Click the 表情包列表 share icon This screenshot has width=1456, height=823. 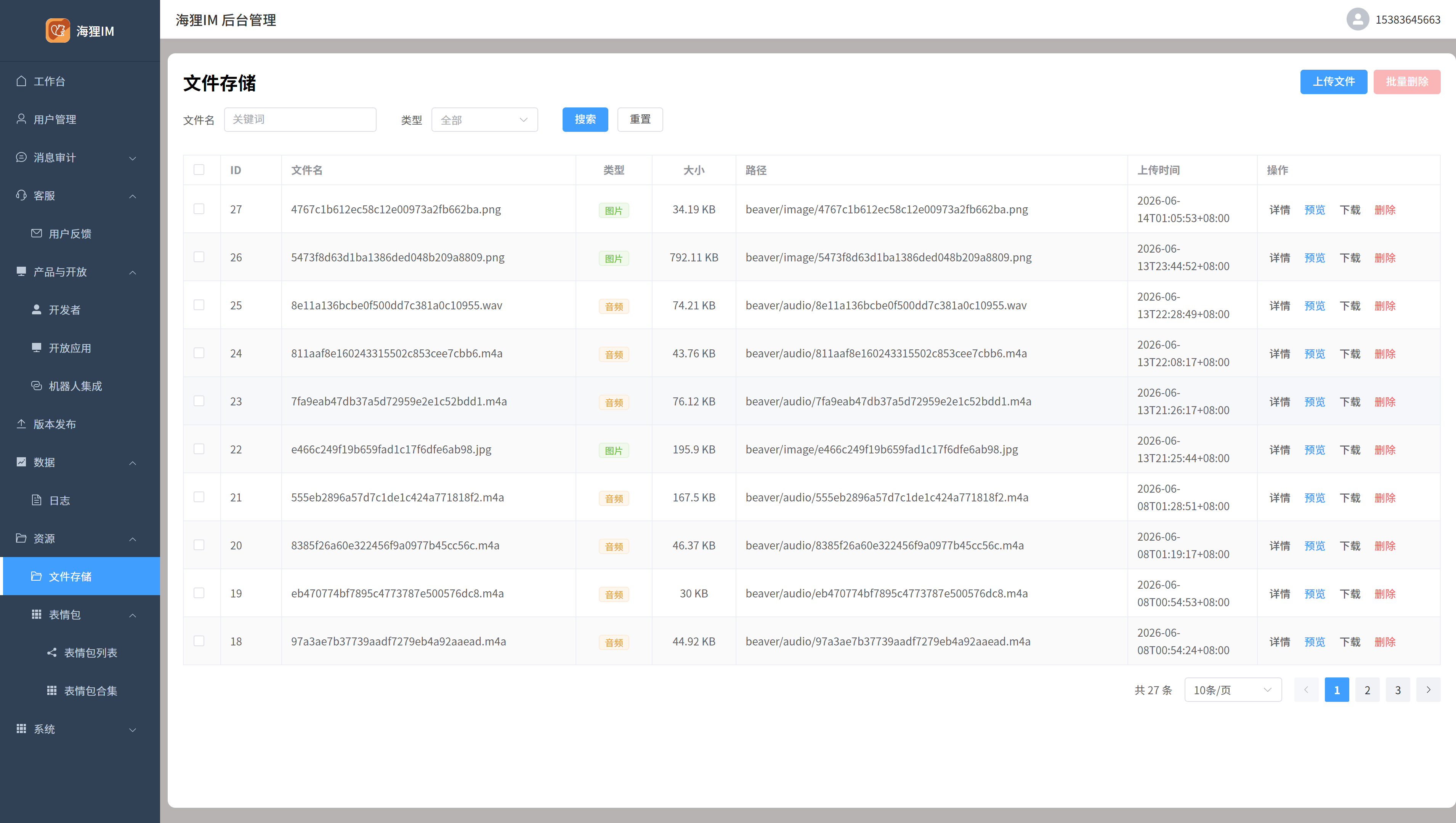(x=52, y=652)
